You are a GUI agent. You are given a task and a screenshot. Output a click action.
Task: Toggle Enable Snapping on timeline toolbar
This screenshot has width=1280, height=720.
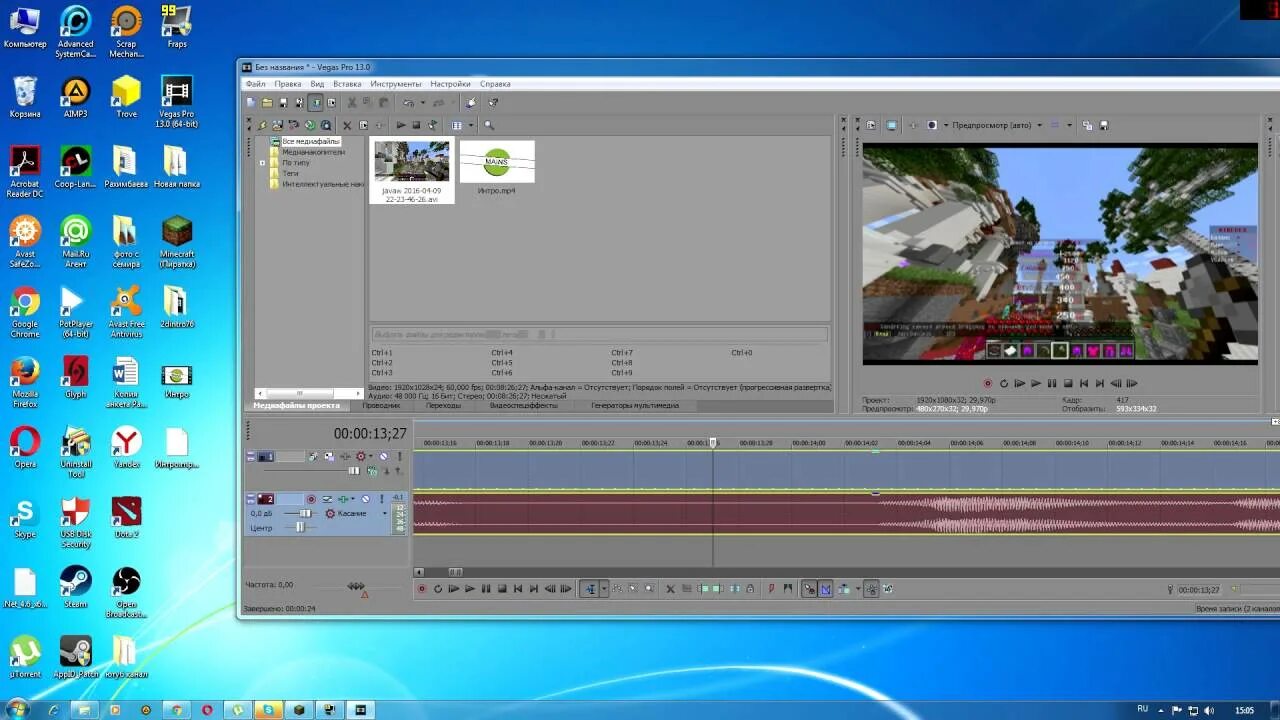pos(810,589)
